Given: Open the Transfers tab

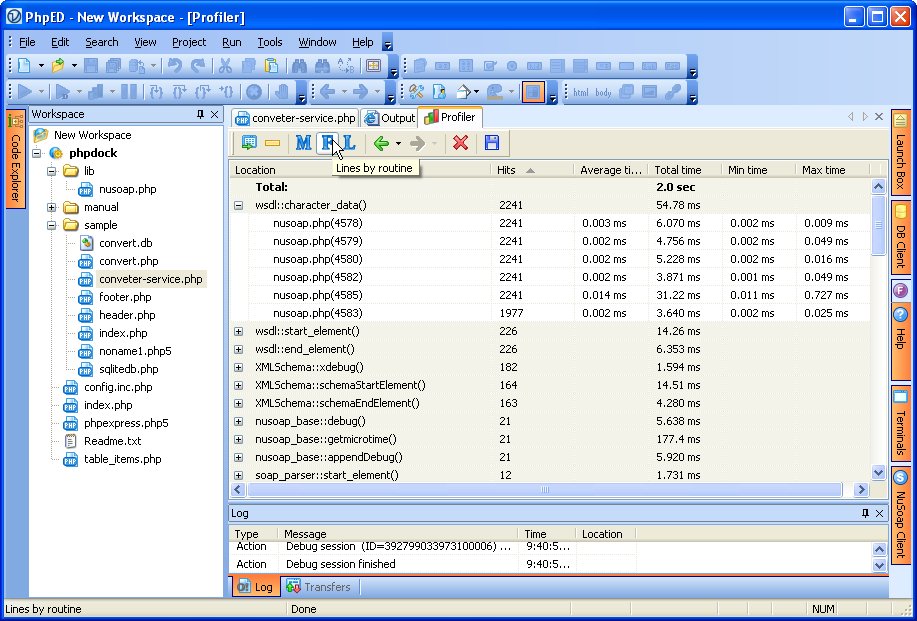Looking at the screenshot, I should click(319, 586).
